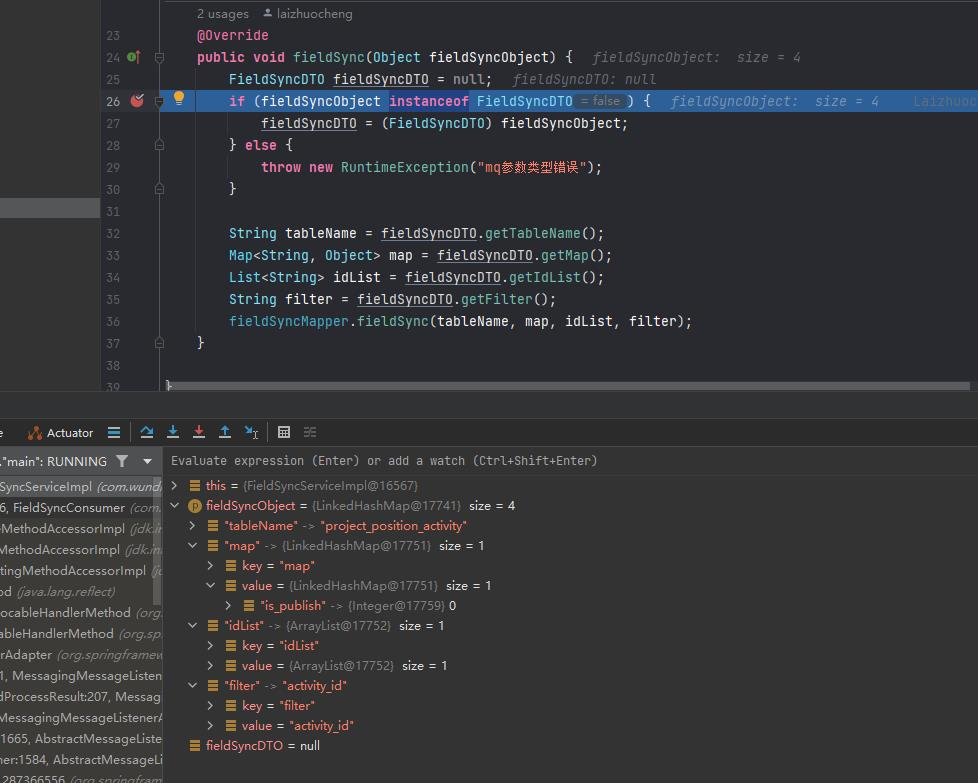Viewport: 978px width, 783px height.
Task: Select the java.lang.reflect stack frame
Action: 79,591
